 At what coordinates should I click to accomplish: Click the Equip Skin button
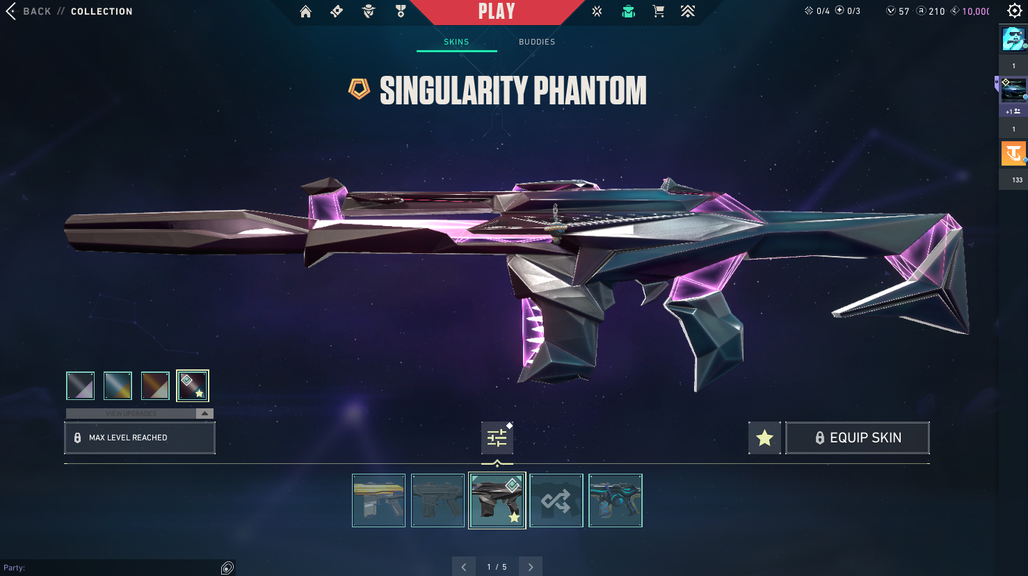[x=858, y=438]
